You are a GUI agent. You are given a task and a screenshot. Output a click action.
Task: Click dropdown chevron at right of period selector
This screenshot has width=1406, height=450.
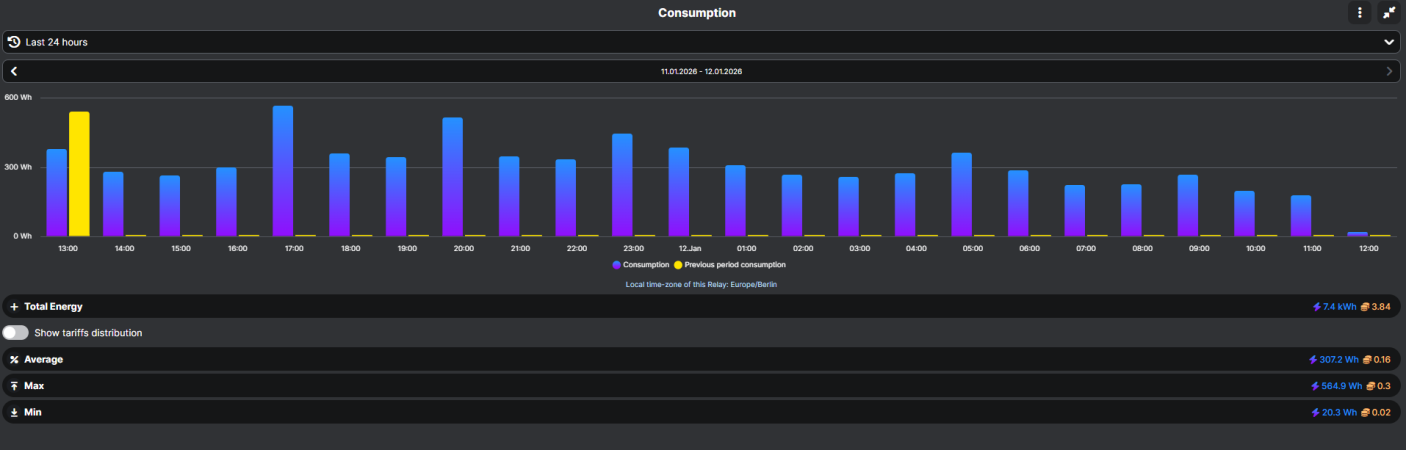click(x=1388, y=42)
